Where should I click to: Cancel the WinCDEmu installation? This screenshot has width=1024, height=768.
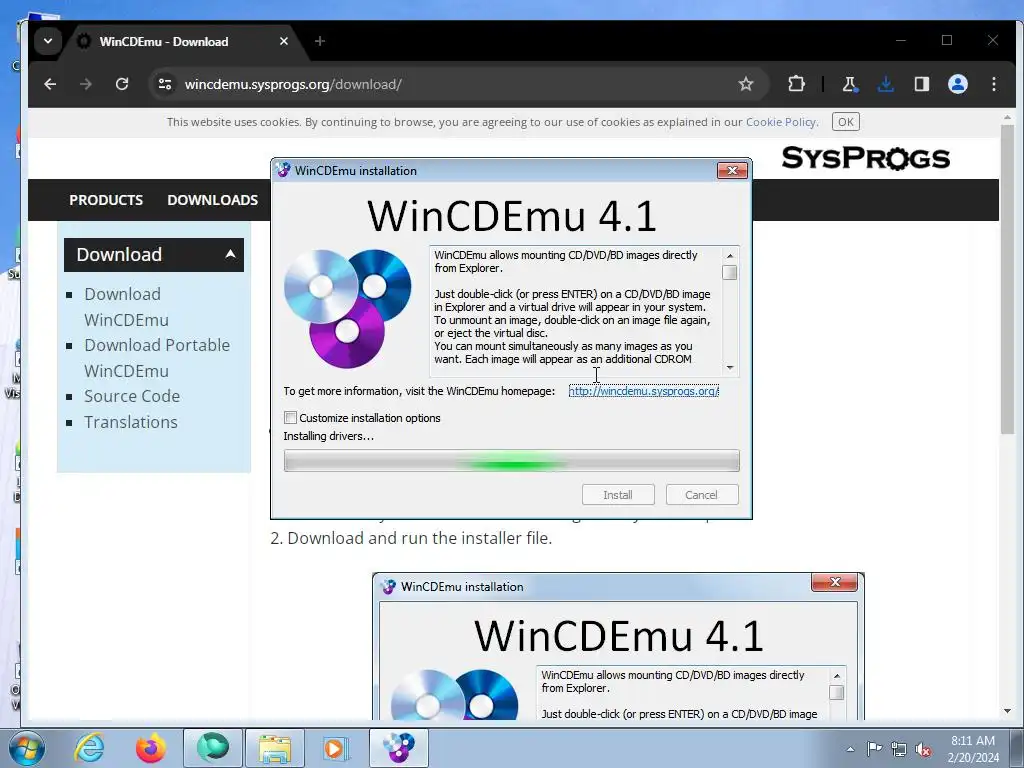701,495
